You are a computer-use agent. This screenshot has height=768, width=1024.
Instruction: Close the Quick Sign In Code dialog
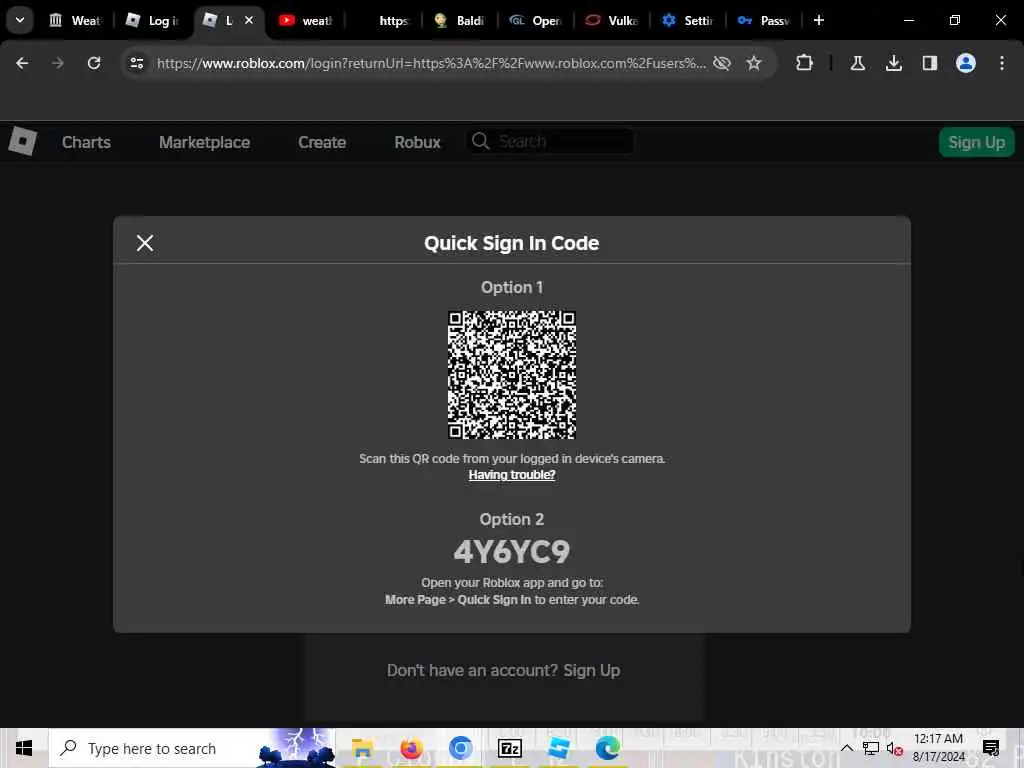(x=145, y=243)
